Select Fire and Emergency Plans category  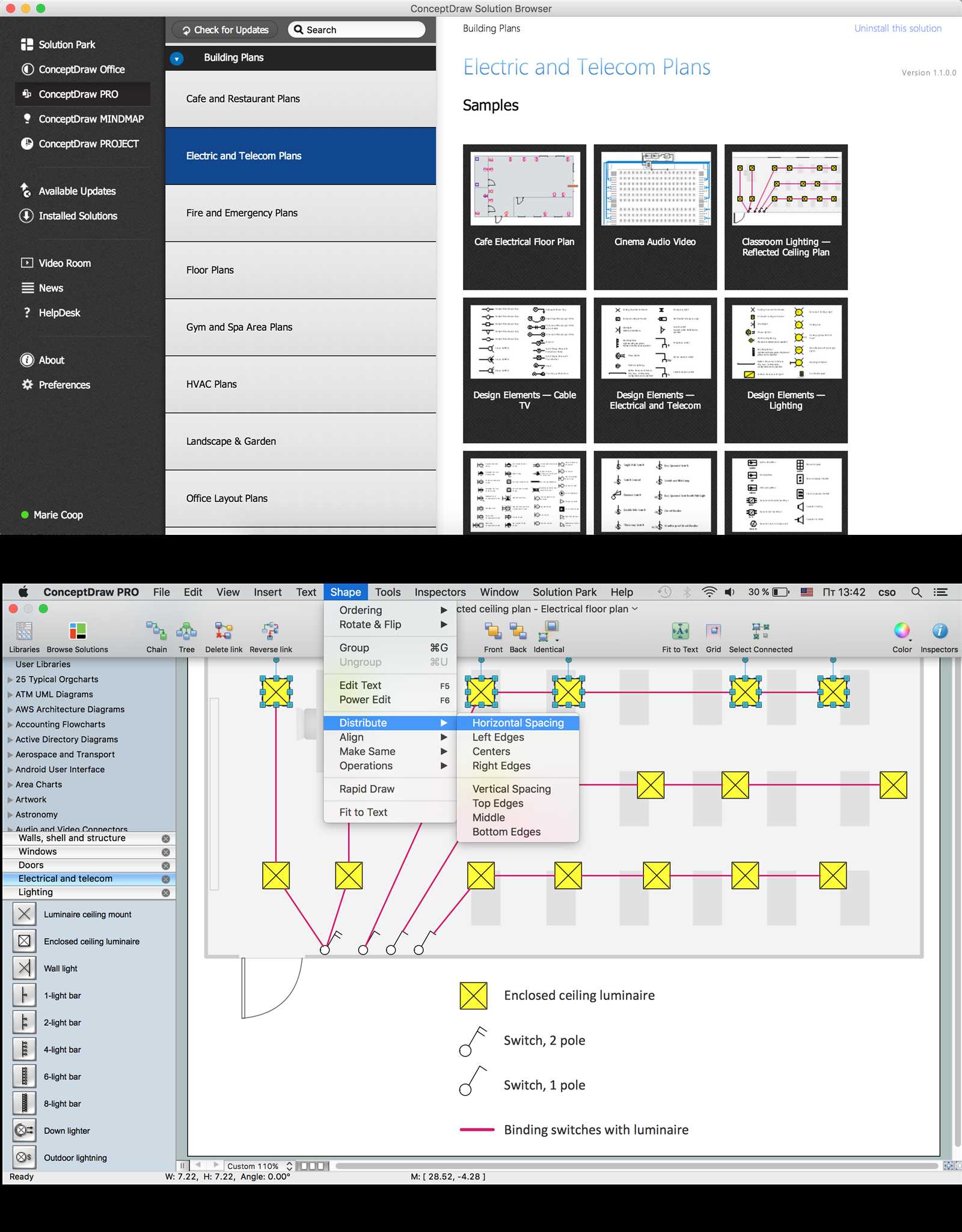(301, 213)
